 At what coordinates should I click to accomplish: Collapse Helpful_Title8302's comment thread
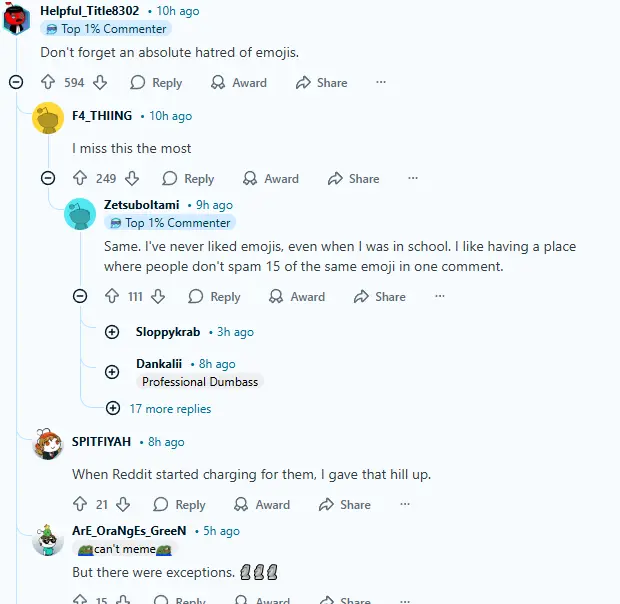coord(16,82)
